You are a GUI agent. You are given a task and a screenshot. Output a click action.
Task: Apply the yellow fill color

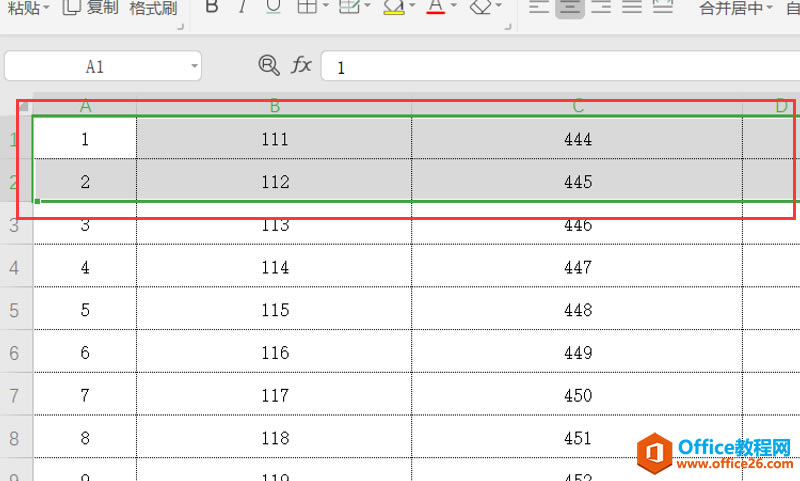click(x=394, y=7)
